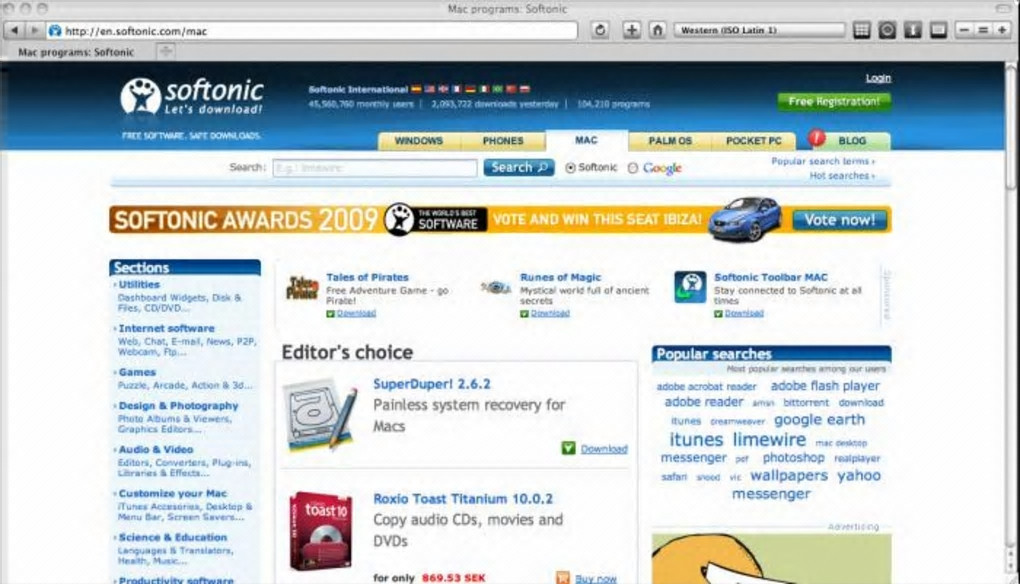Screen dimensions: 1020x584
Task: Click the blue Search button
Action: [x=518, y=167]
